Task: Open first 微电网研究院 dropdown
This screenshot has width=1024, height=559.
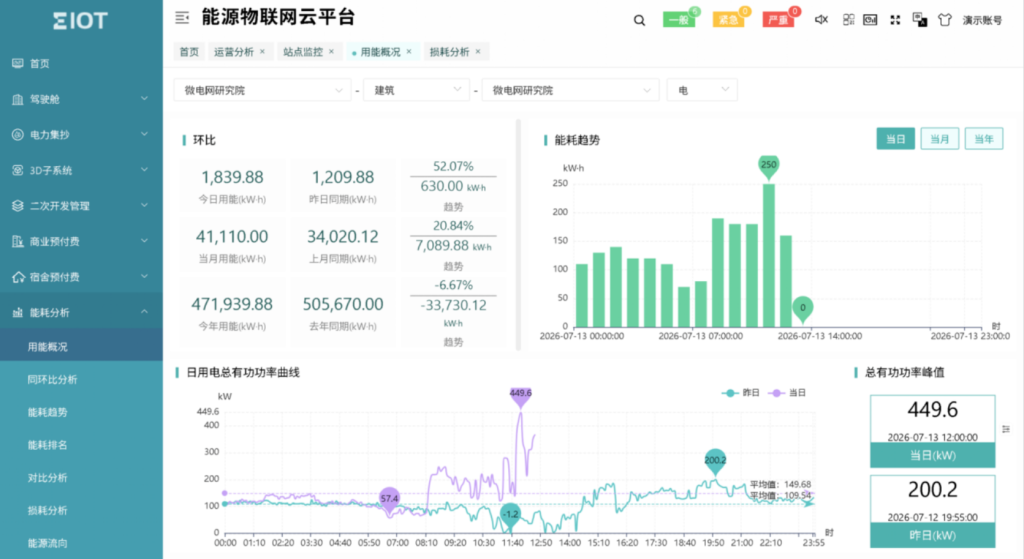Action: pos(263,90)
